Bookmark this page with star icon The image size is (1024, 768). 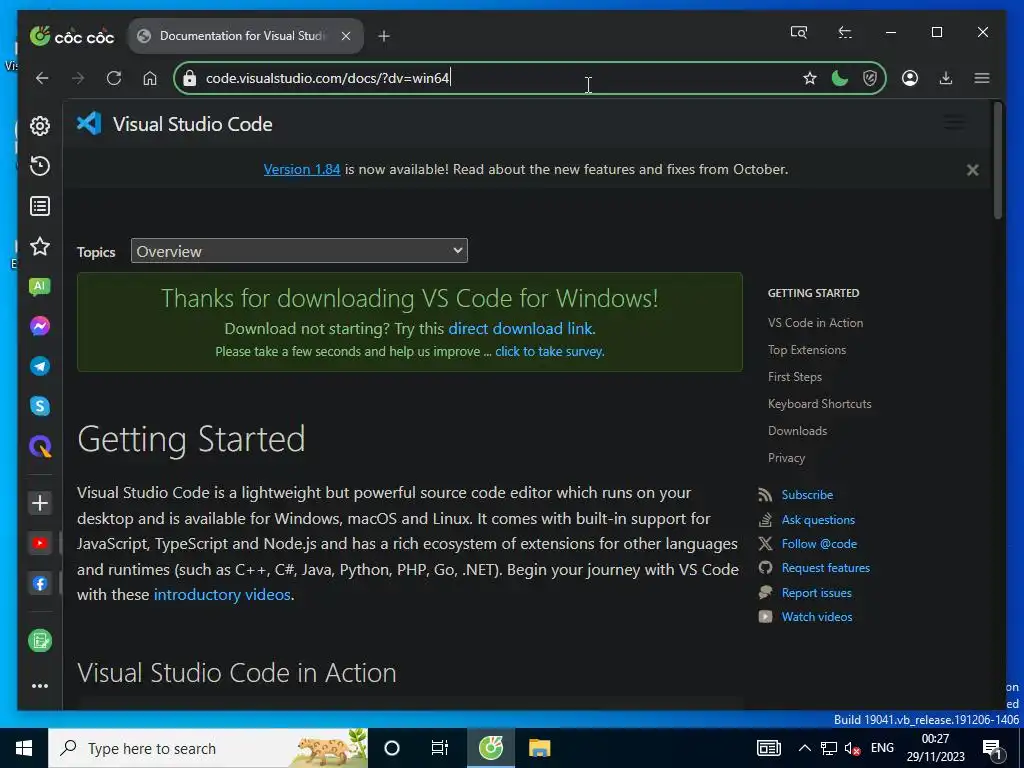tap(810, 78)
